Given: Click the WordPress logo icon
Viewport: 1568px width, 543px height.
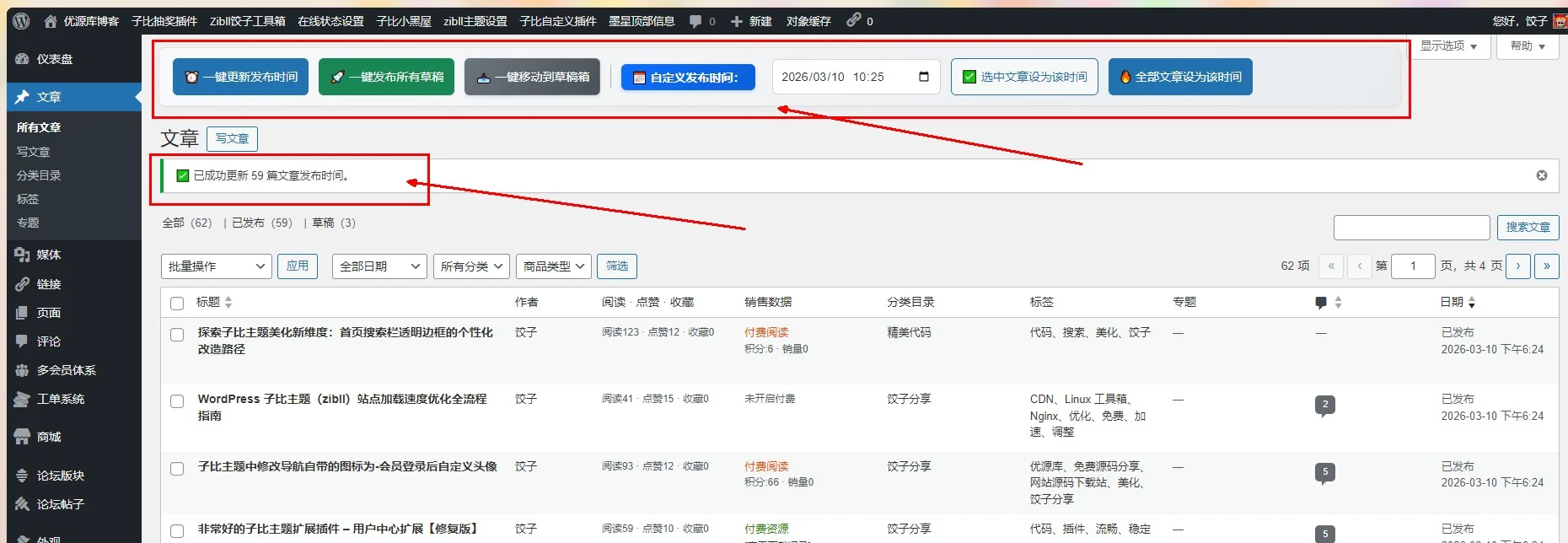Looking at the screenshot, I should pyautogui.click(x=21, y=21).
